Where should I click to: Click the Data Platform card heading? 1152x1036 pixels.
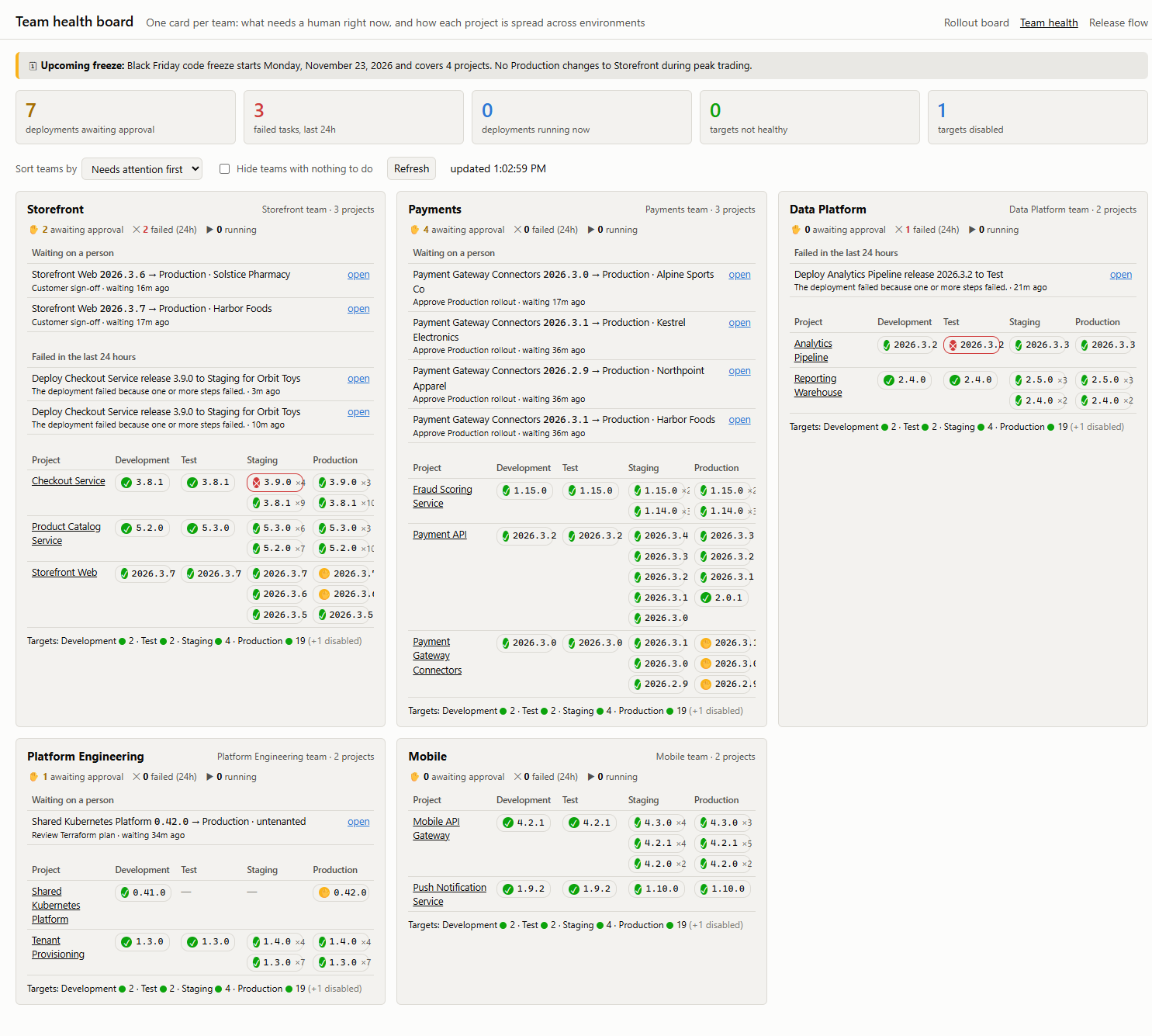coord(828,210)
